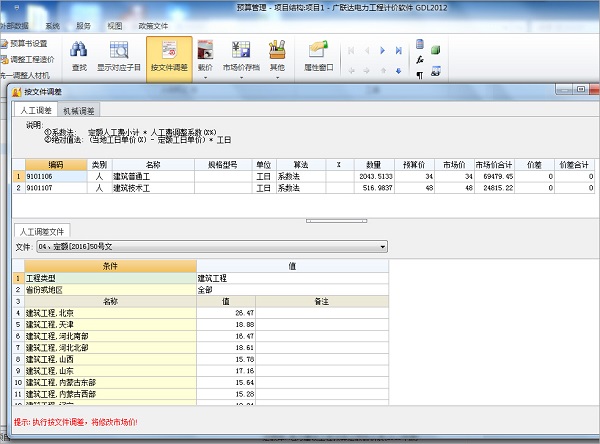Viewport: 600px width, 444px height.
Task: Select the 人工调差文件 tab
Action: (x=42, y=232)
